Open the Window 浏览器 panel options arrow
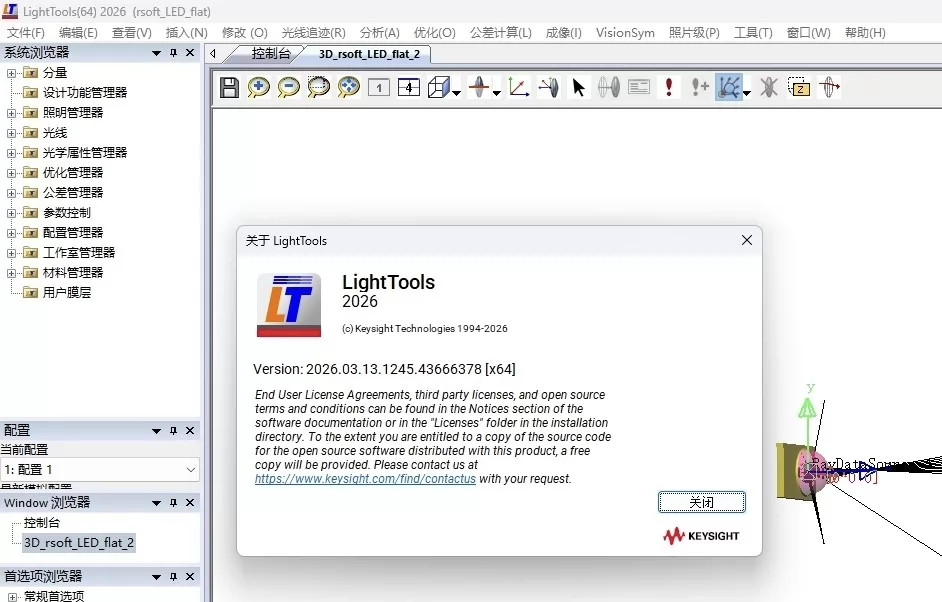Screen dimensions: 942x602 click(156, 503)
